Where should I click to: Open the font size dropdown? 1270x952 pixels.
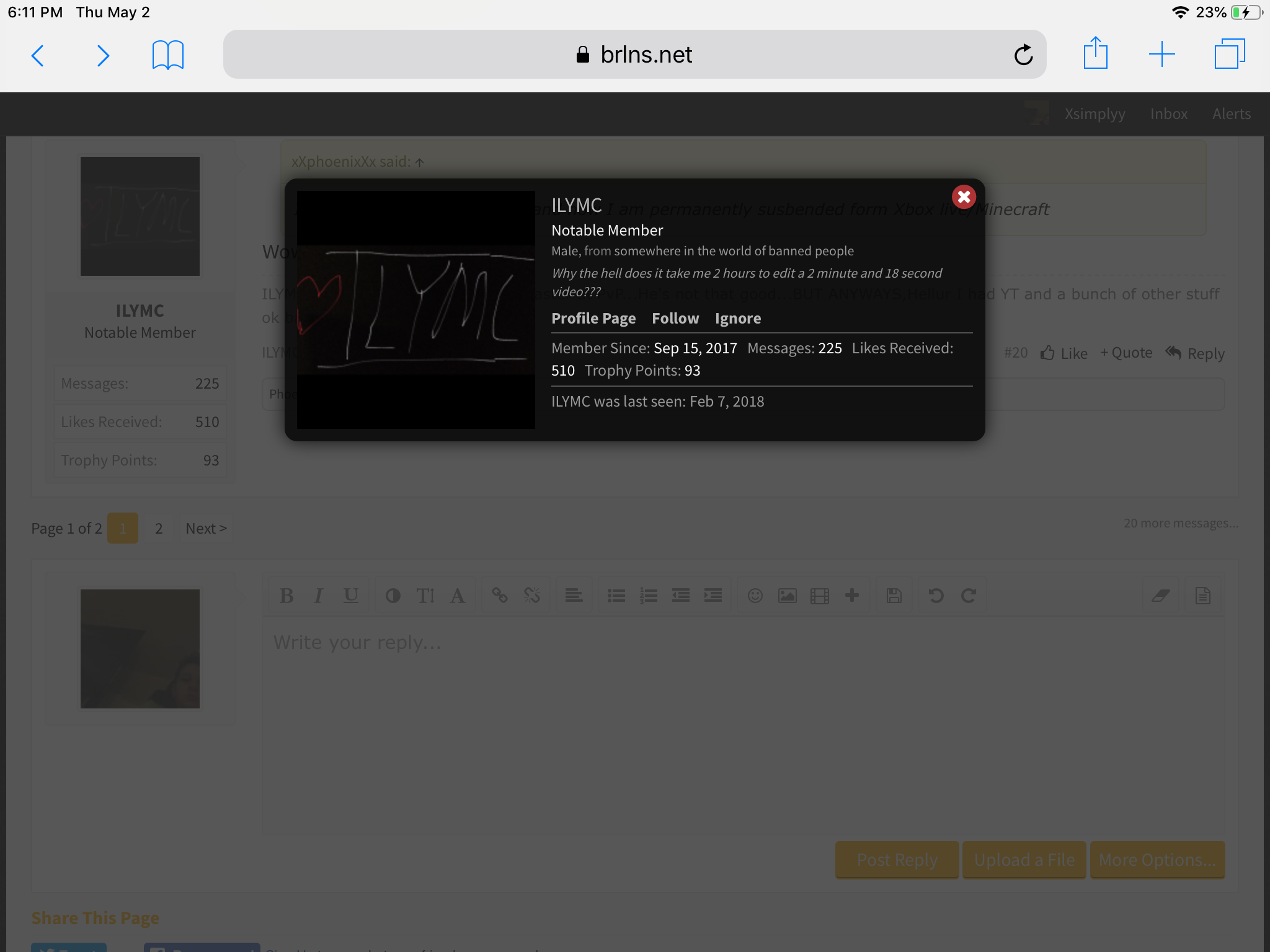pyautogui.click(x=425, y=596)
